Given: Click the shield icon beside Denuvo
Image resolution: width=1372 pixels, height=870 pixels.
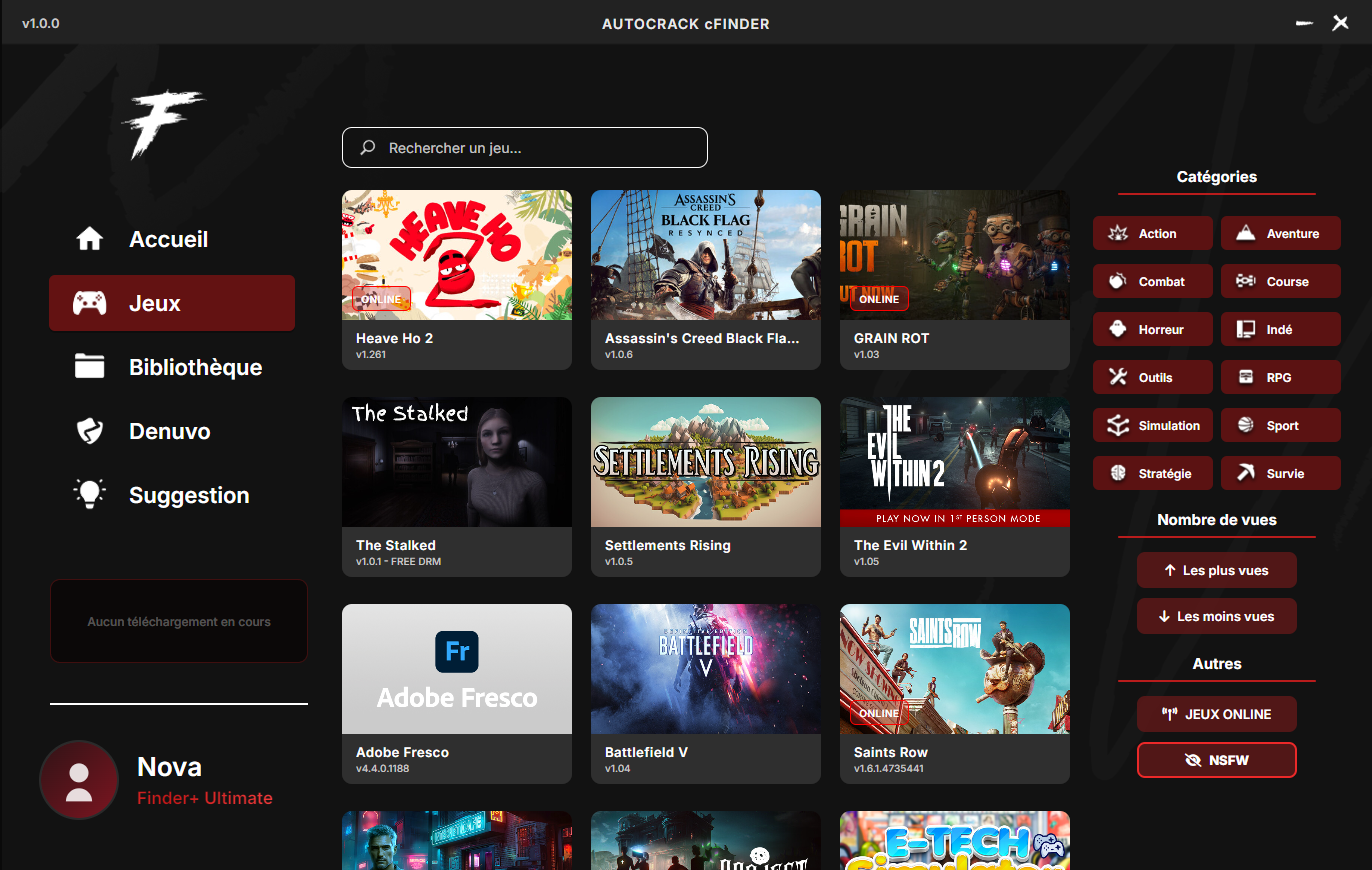Looking at the screenshot, I should (90, 431).
